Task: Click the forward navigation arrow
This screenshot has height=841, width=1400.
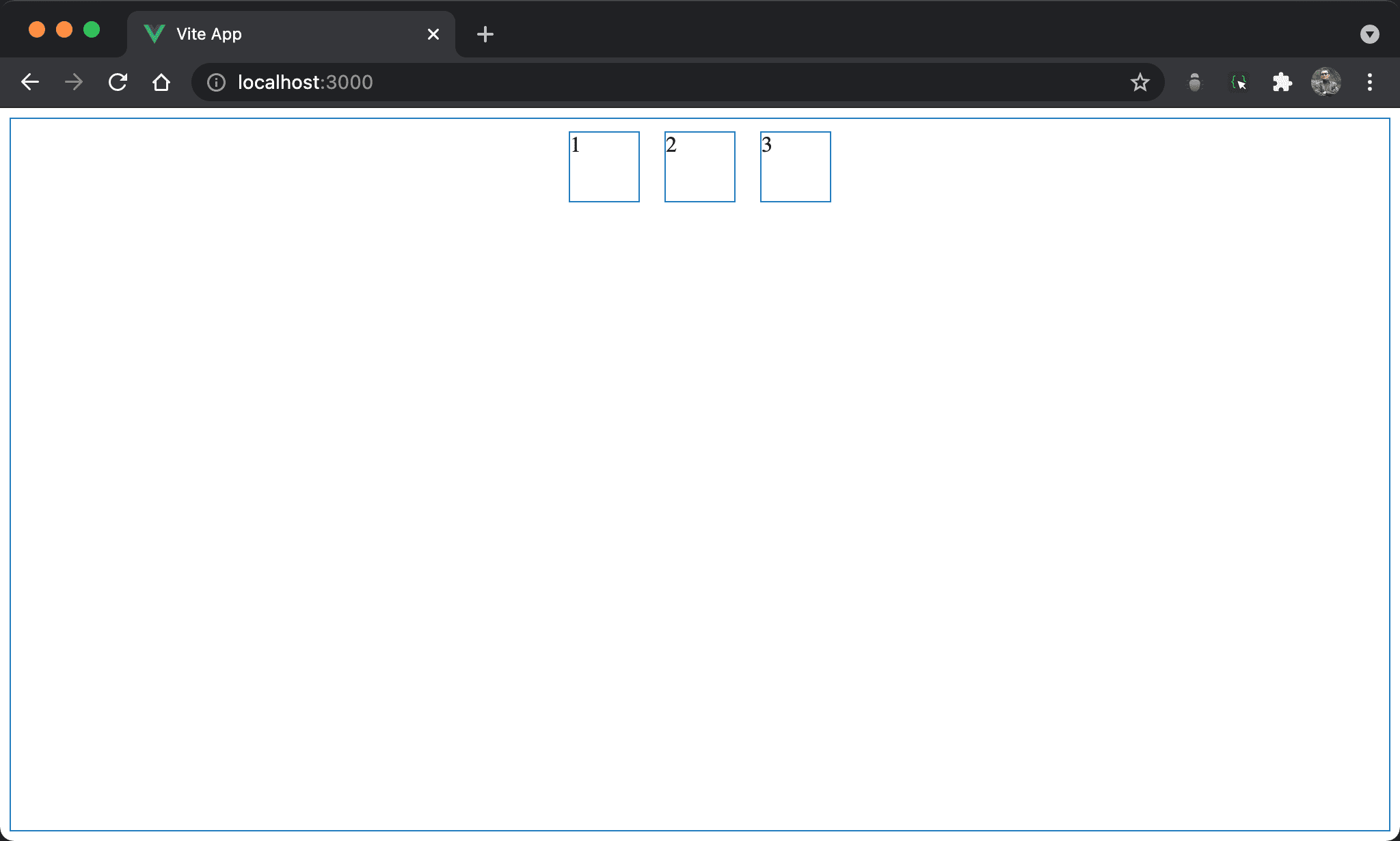Action: click(x=74, y=82)
